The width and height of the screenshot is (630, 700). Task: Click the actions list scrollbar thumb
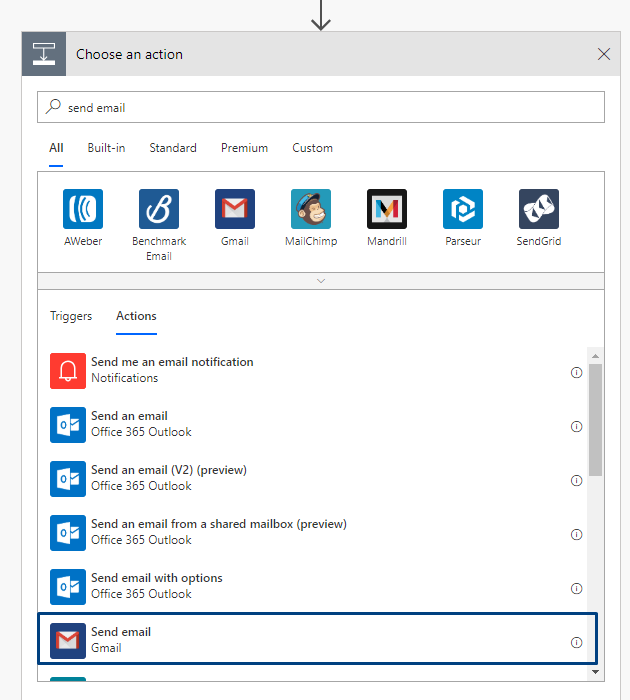pyautogui.click(x=595, y=420)
